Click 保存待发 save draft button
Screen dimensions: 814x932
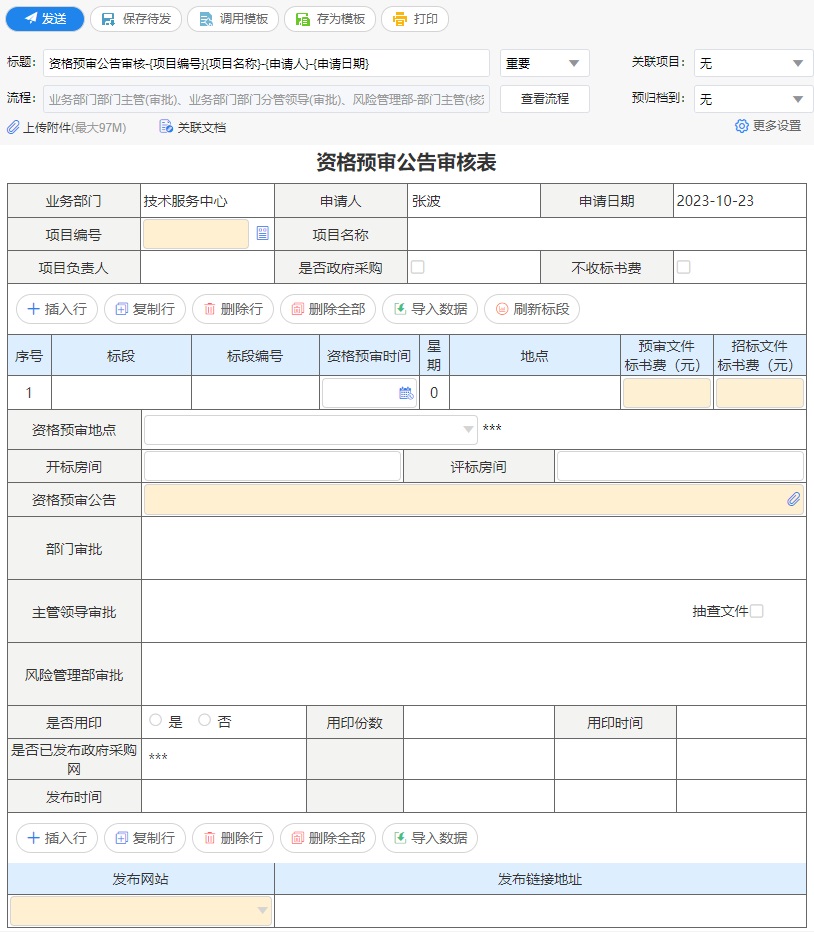pos(137,19)
